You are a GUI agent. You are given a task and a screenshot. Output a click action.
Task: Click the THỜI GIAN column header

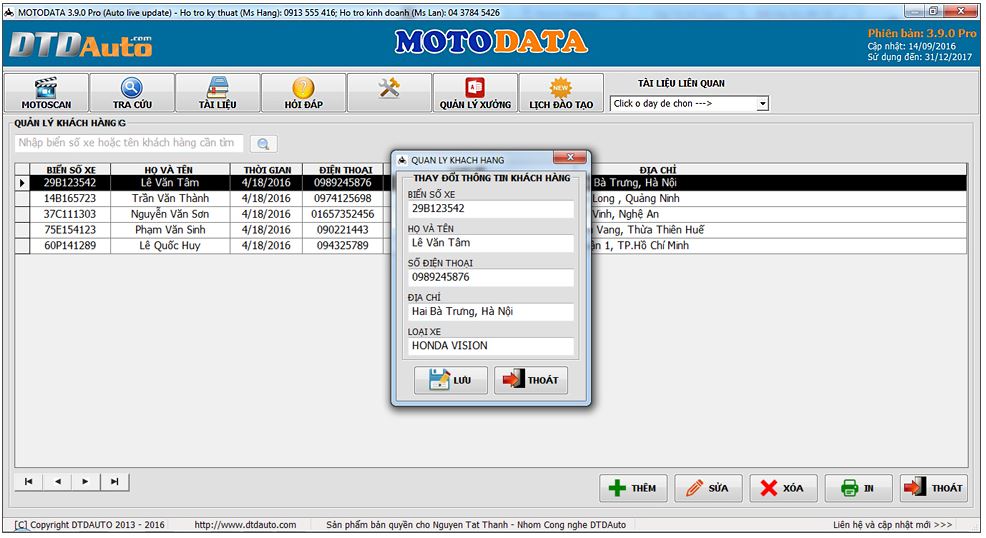(x=267, y=170)
